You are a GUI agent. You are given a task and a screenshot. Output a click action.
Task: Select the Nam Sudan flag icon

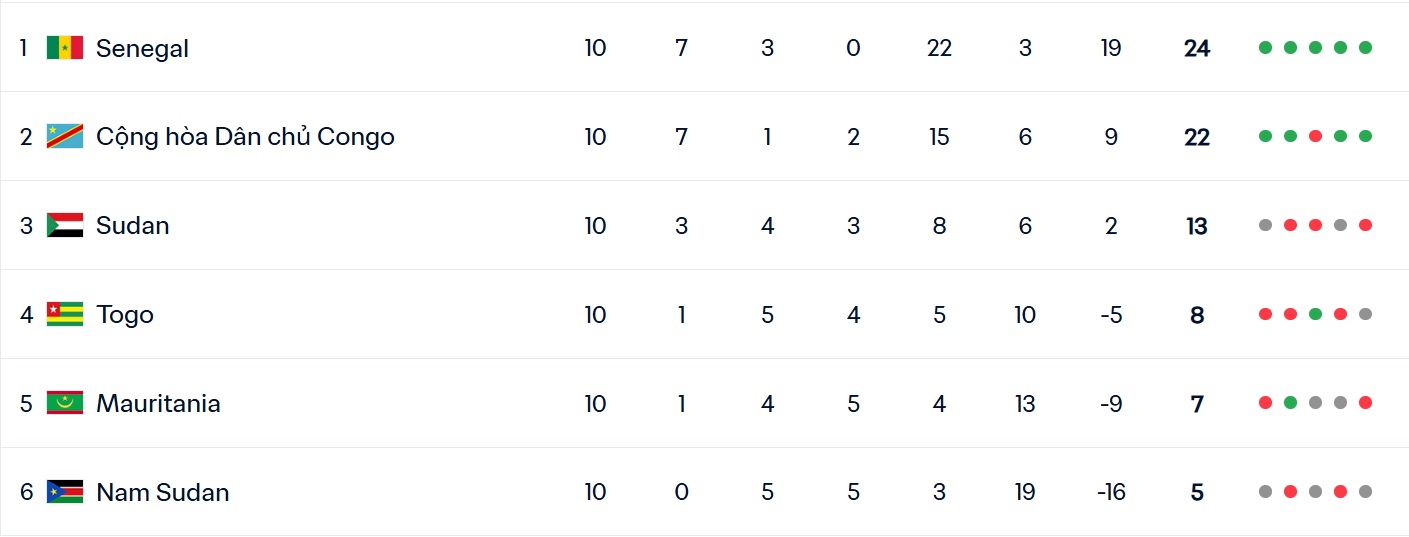[65, 492]
